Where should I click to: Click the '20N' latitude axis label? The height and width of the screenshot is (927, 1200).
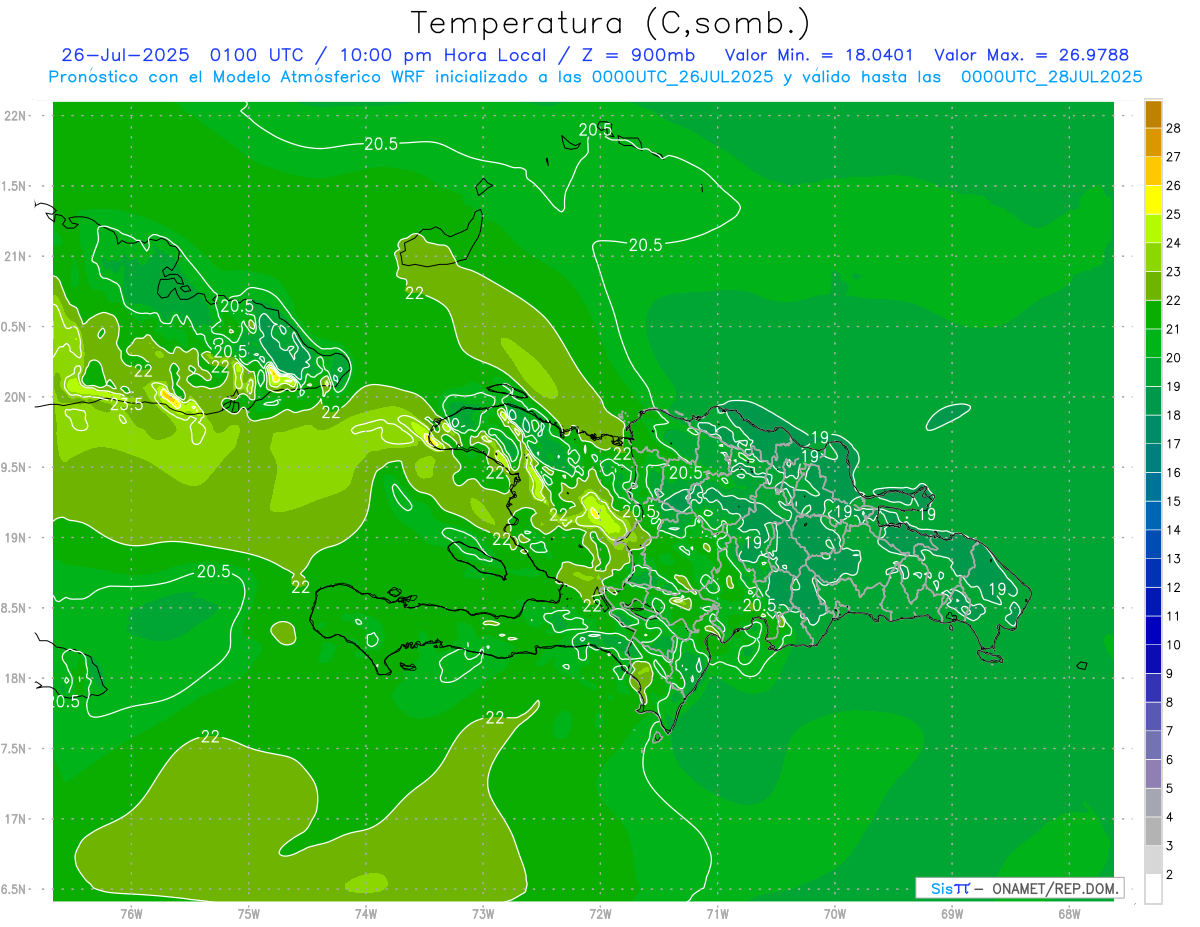point(16,397)
